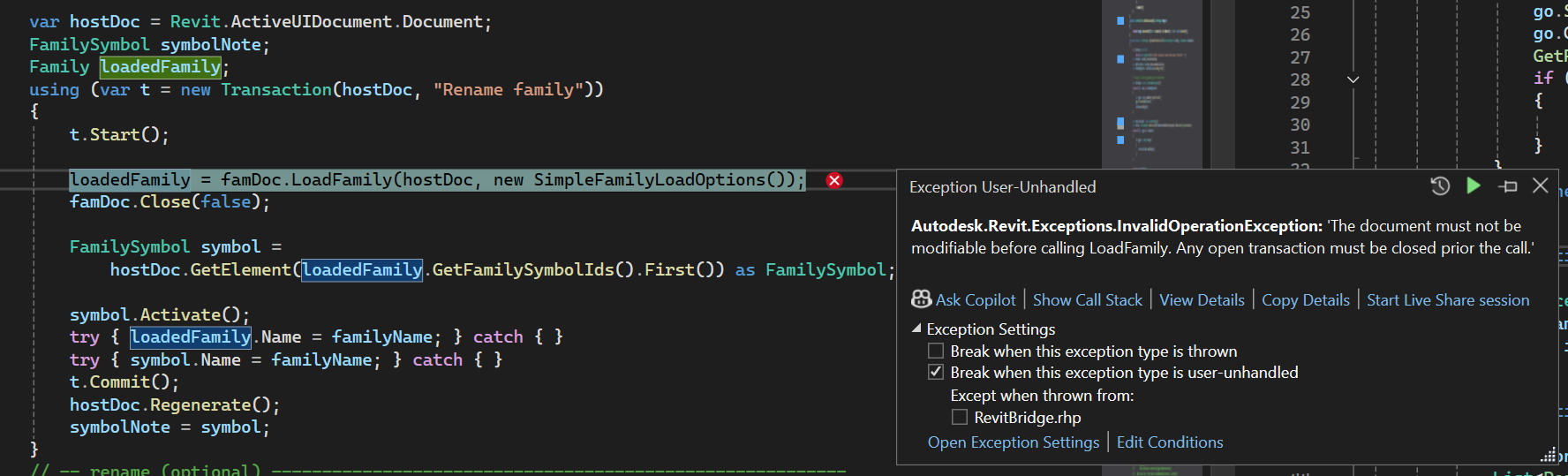Collapse the code block at line 28
This screenshot has height=476, width=1568.
pos(1353,79)
